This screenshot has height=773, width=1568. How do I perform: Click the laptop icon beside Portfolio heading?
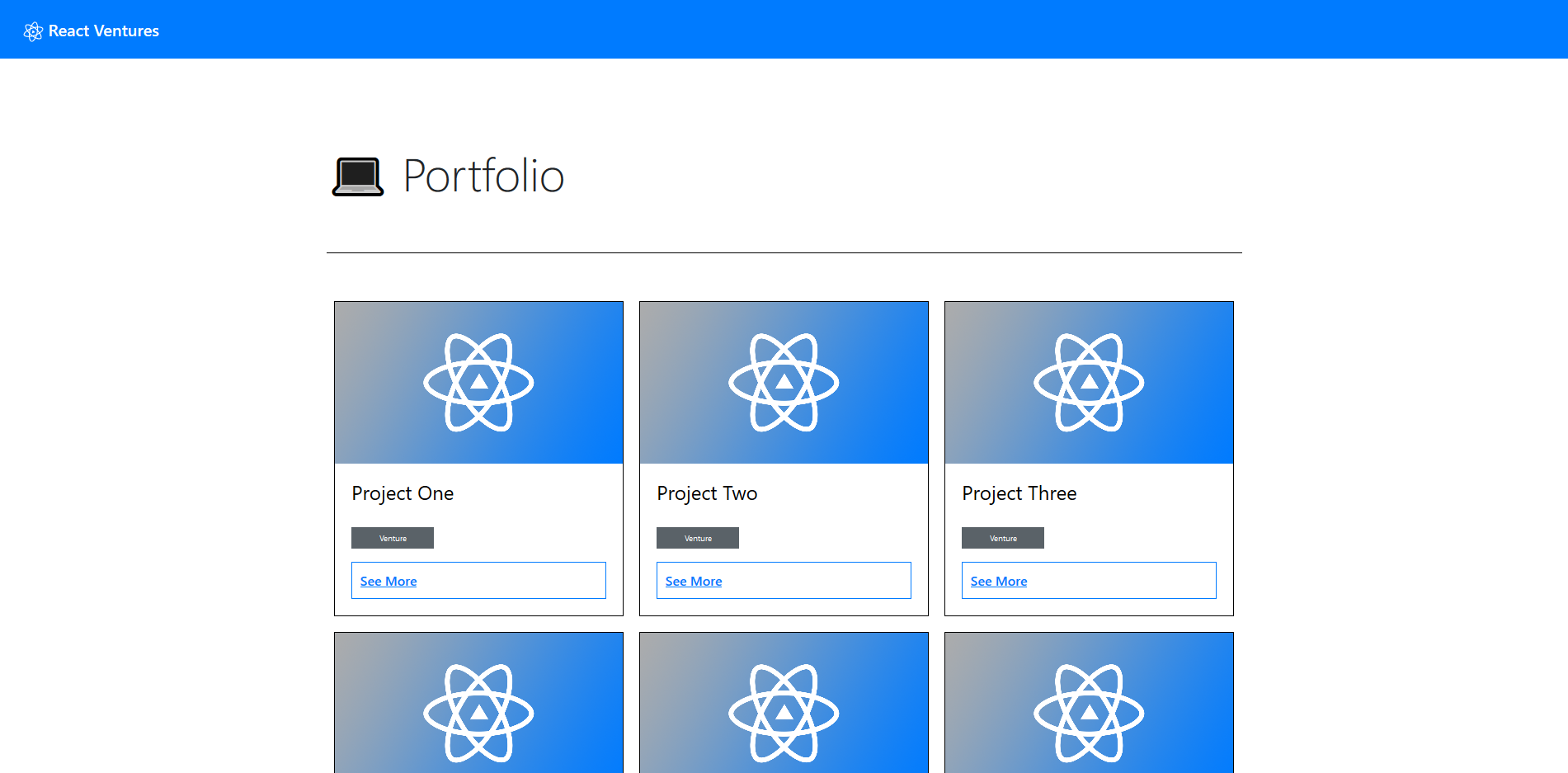tap(356, 176)
